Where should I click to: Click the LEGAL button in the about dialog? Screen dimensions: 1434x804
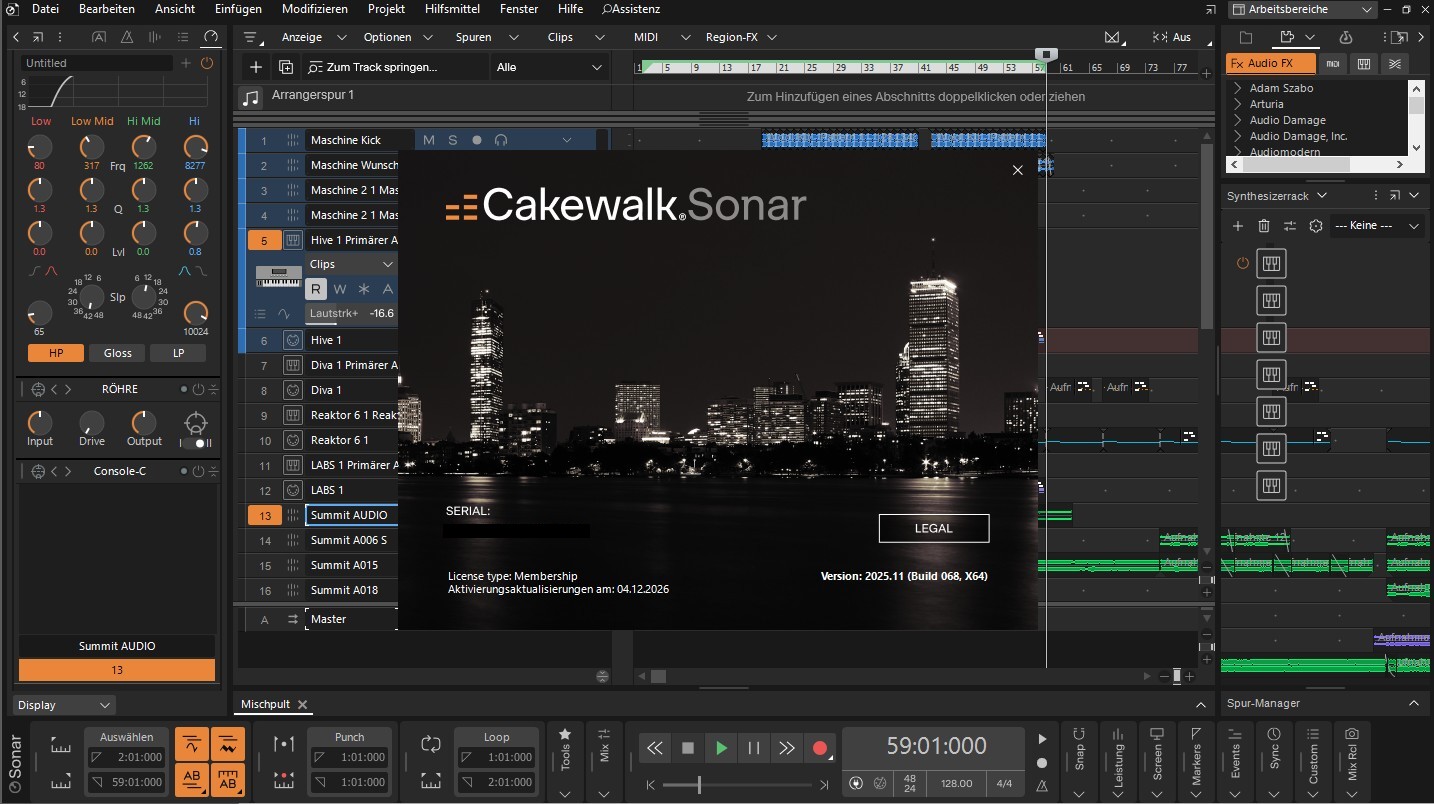pos(933,528)
